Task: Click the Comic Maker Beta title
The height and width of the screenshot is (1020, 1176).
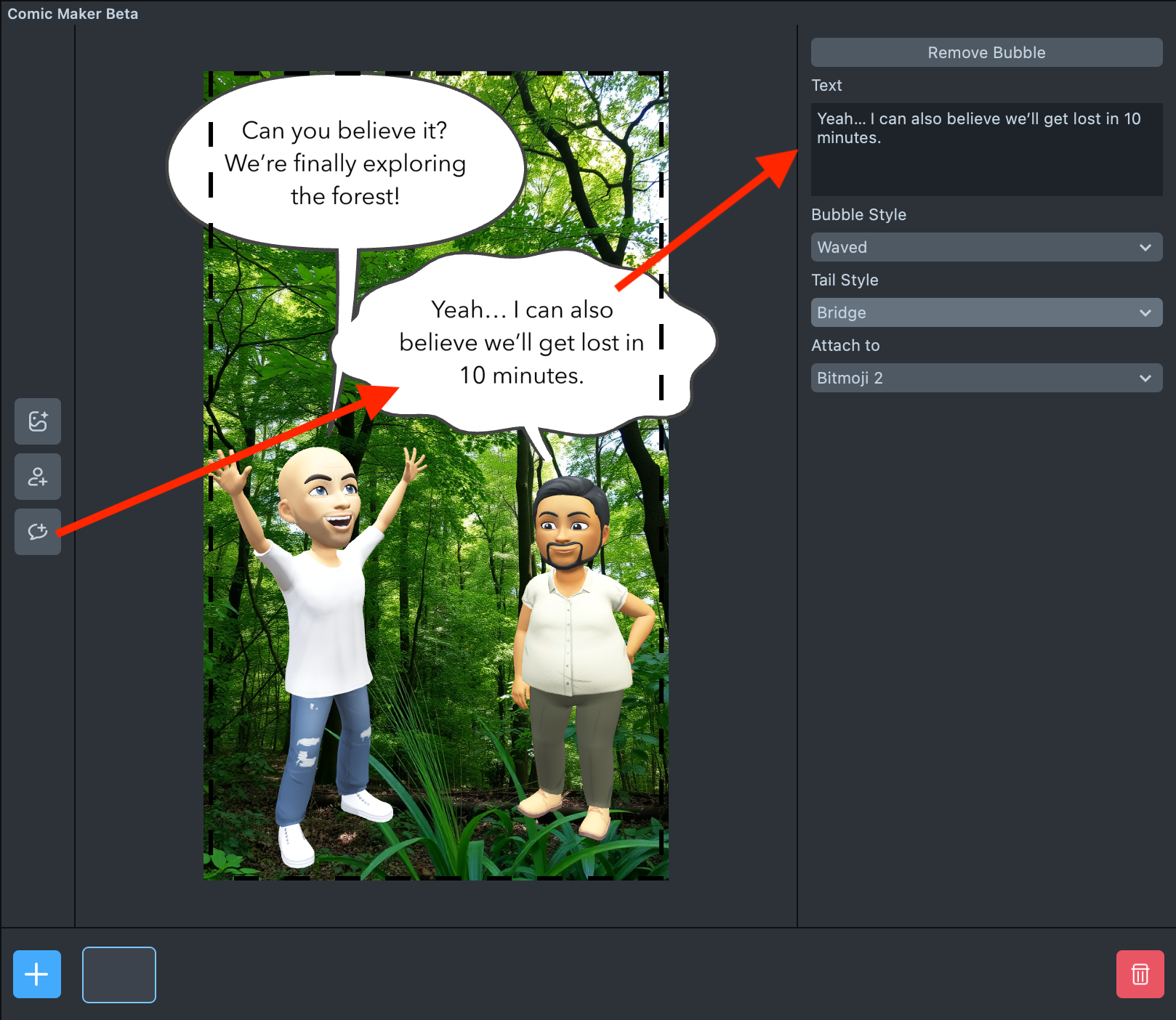Action: click(x=73, y=14)
